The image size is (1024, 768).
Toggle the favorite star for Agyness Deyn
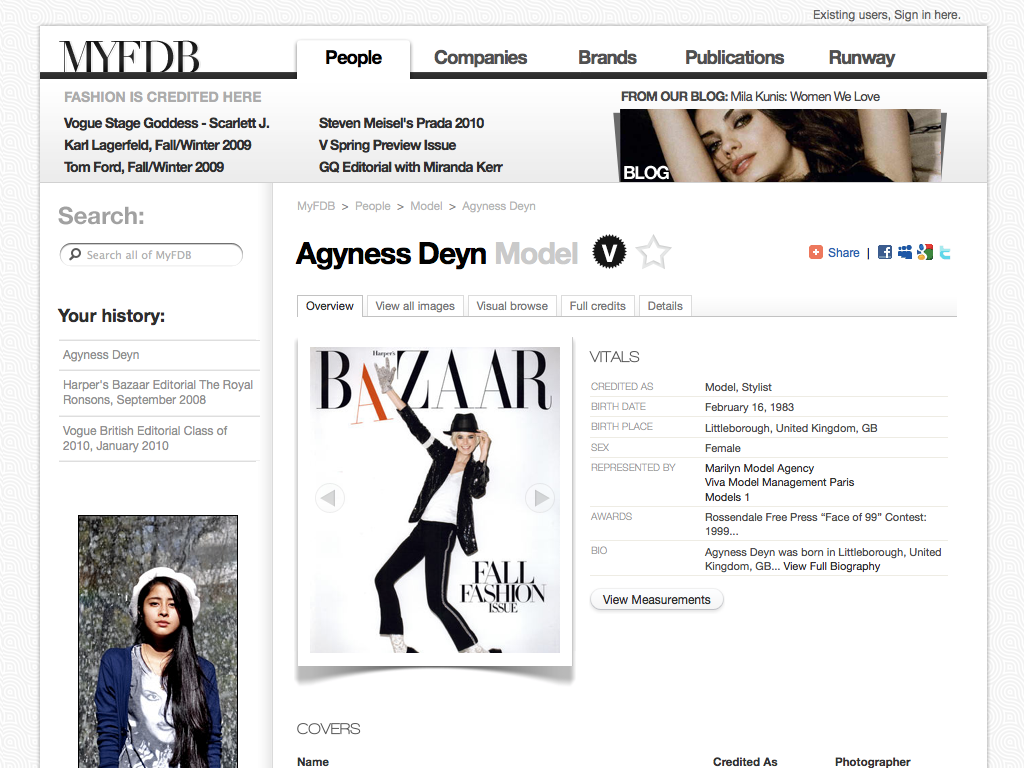pyautogui.click(x=653, y=253)
